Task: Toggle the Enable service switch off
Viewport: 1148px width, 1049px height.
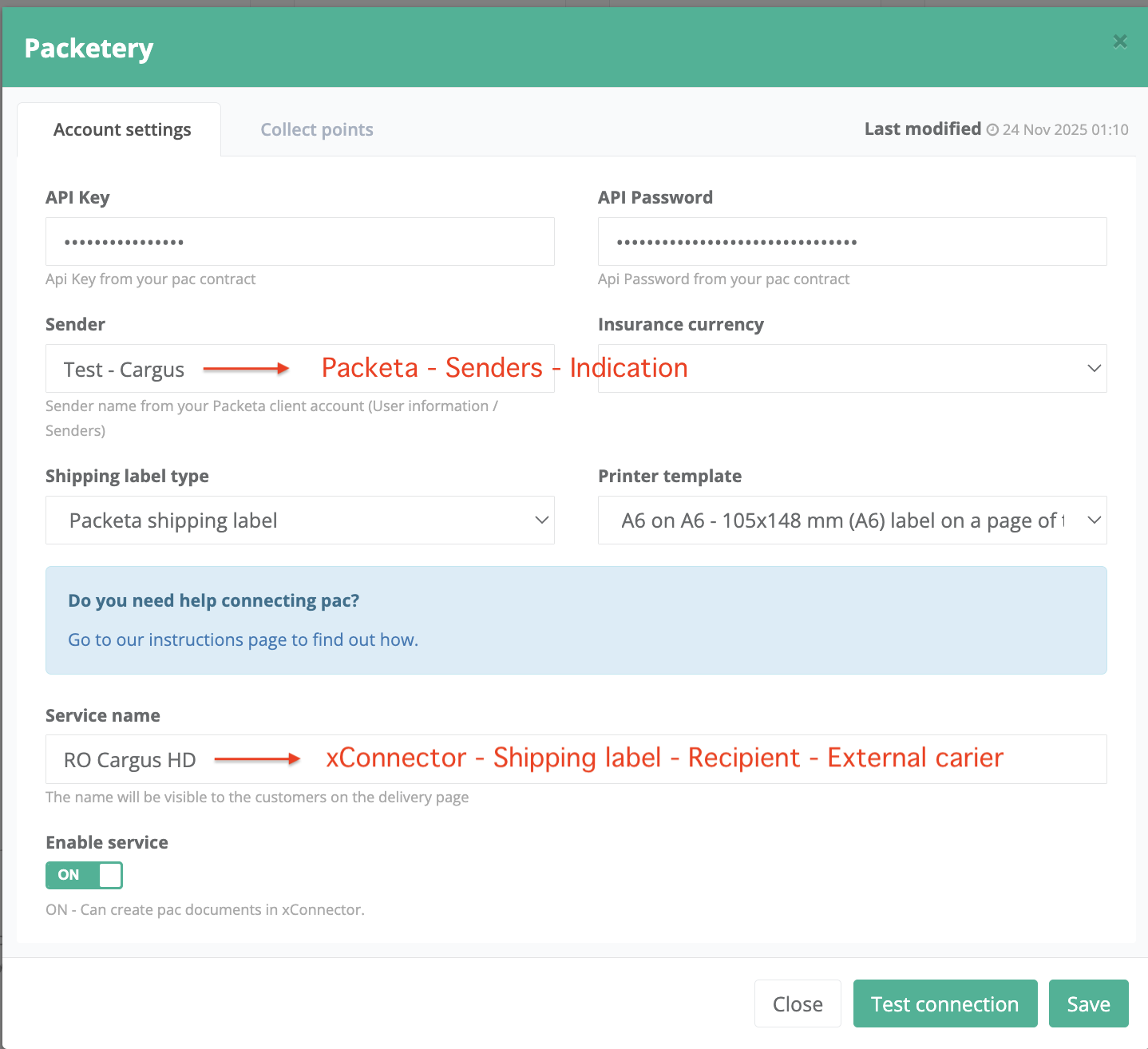Action: 84,875
